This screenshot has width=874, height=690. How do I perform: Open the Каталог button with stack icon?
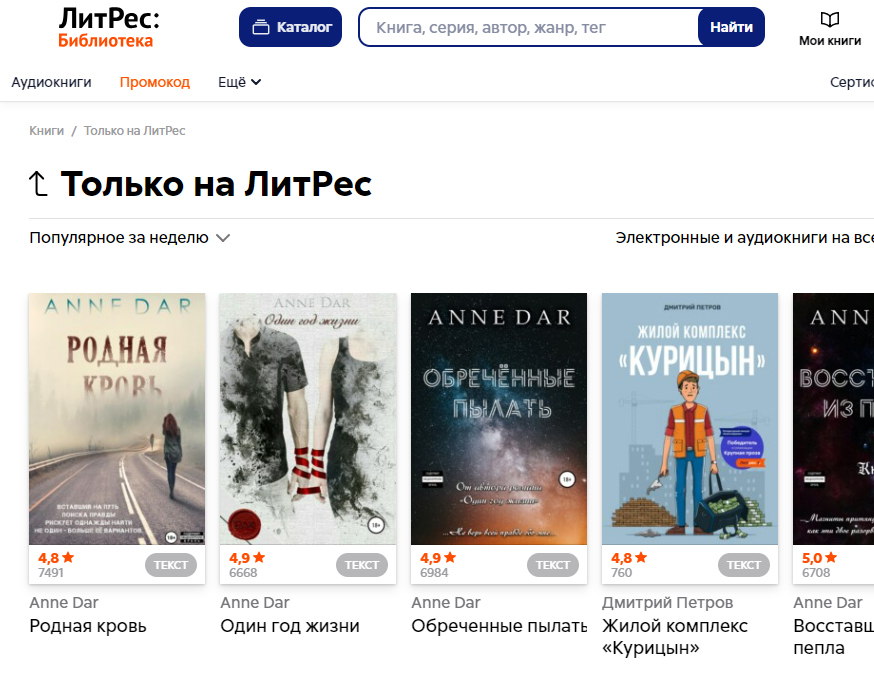(290, 27)
